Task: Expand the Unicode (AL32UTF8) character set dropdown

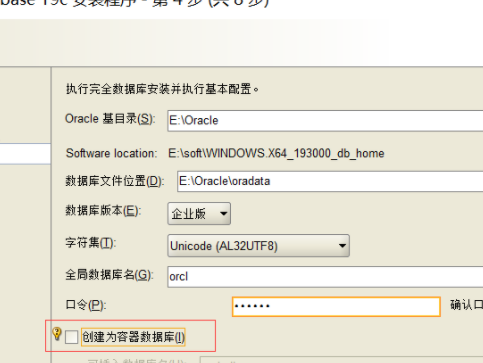Action: coord(258,246)
